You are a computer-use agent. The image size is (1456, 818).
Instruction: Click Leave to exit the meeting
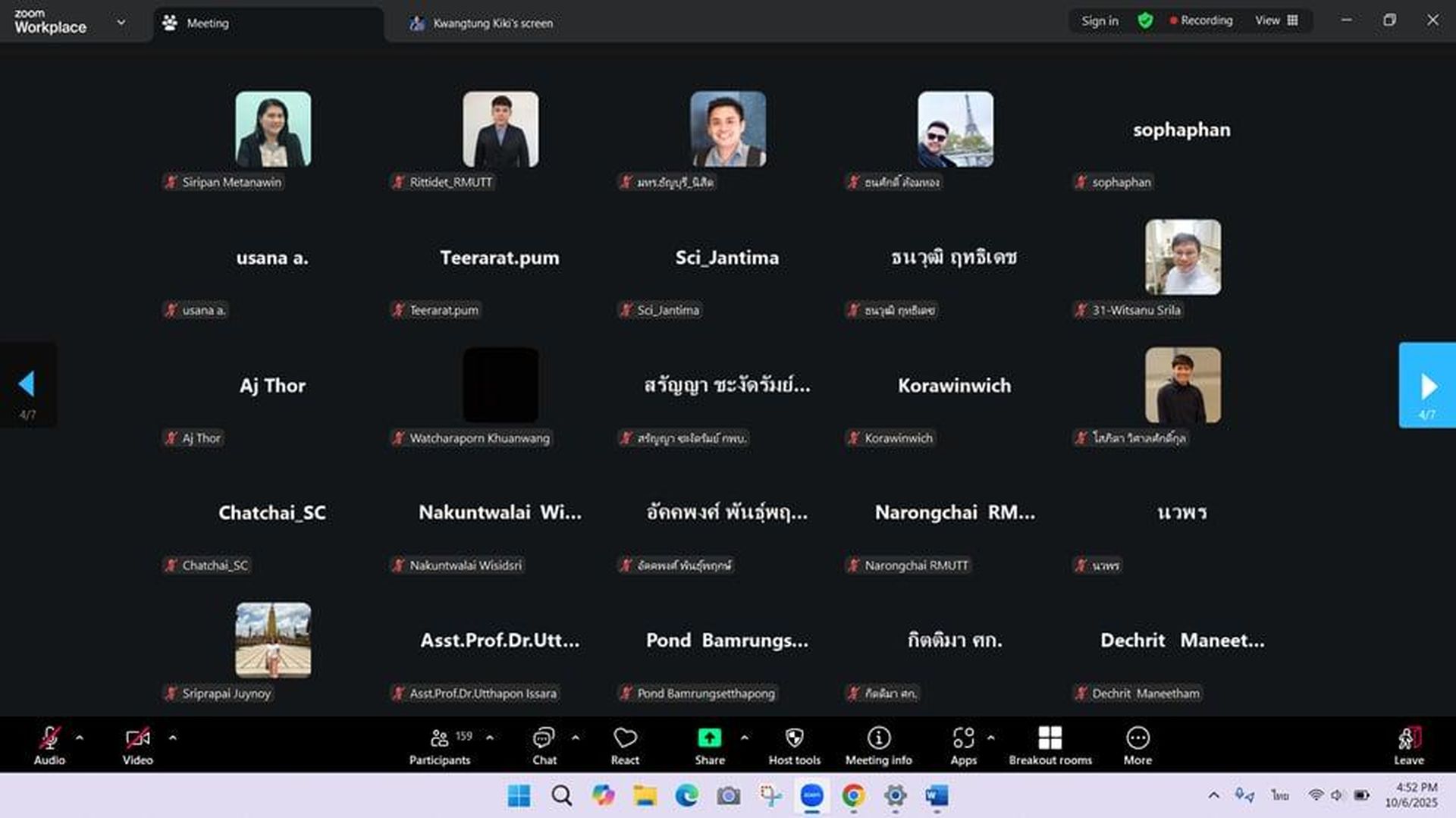point(1408,745)
